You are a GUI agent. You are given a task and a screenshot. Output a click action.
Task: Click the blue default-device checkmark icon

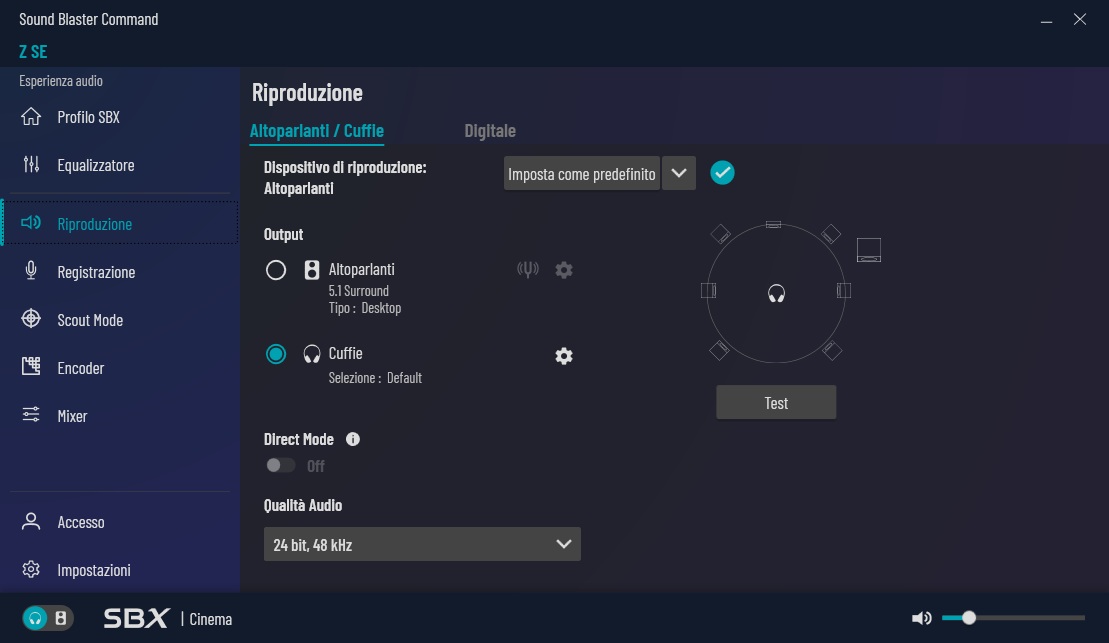pyautogui.click(x=722, y=173)
